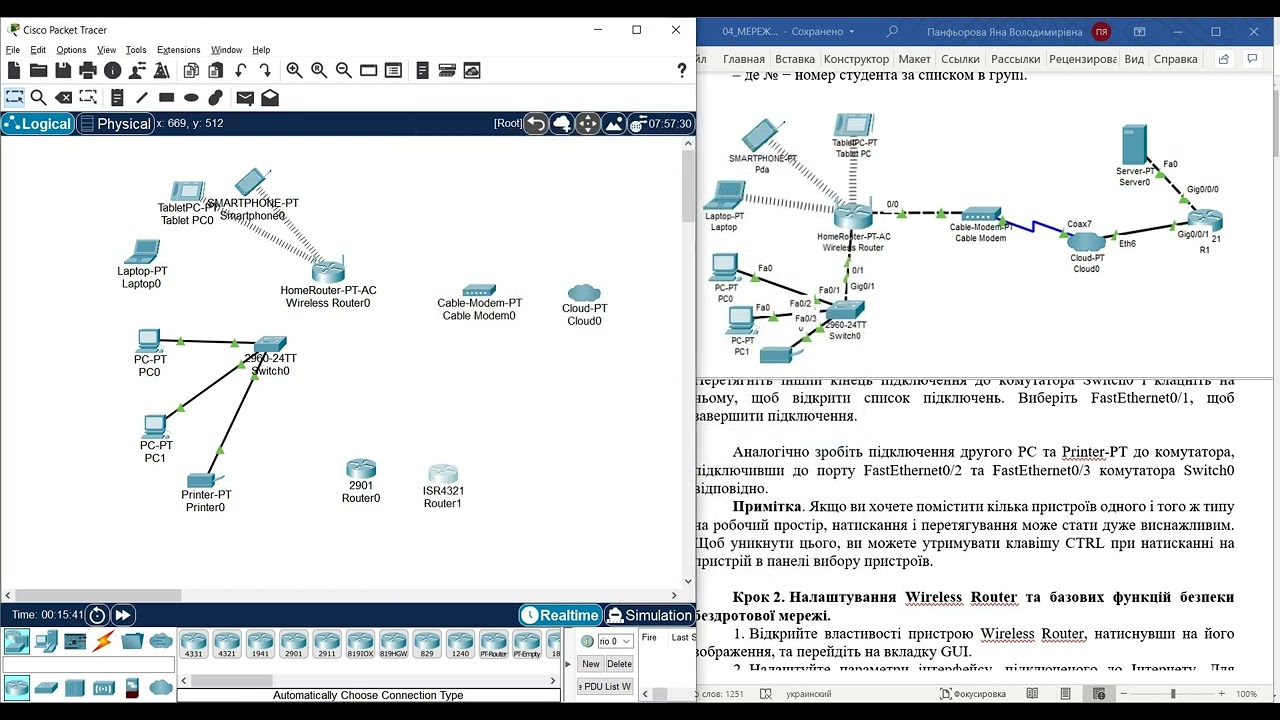1280x720 pixels.
Task: Create a new Packet Tracer file
Action: coord(14,70)
